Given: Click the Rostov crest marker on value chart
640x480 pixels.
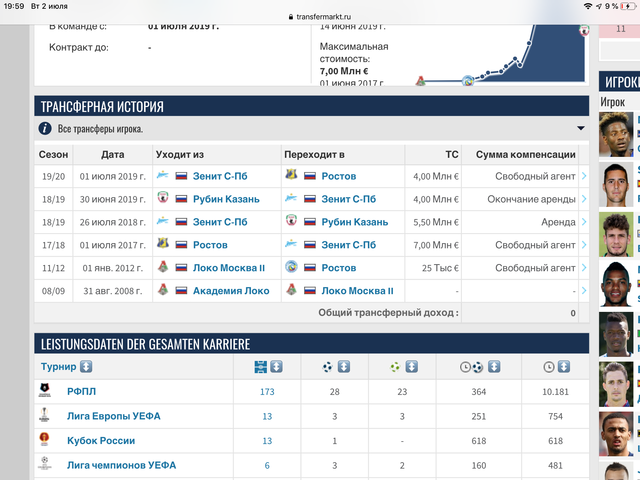Looking at the screenshot, I should click(468, 81).
